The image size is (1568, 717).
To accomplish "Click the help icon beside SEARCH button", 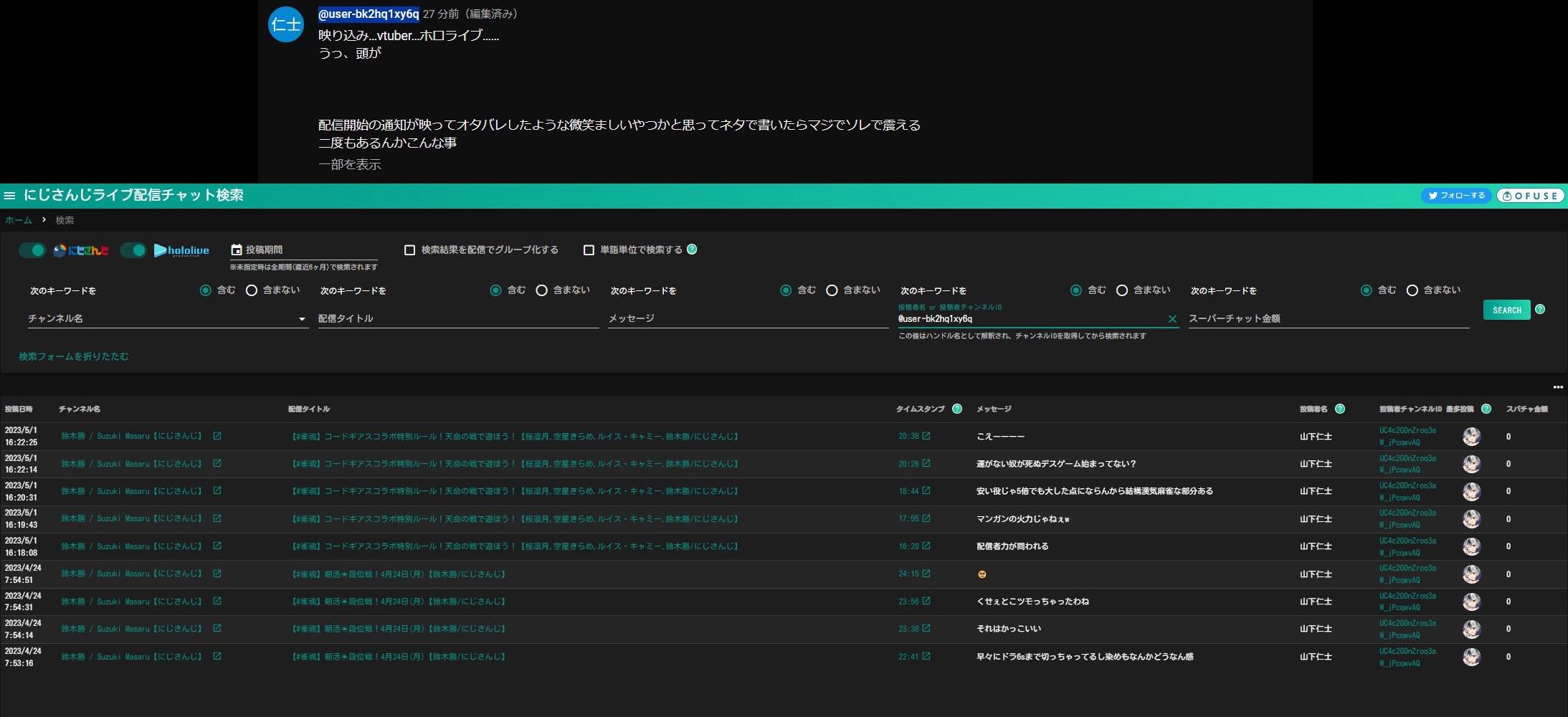I will pos(1540,310).
